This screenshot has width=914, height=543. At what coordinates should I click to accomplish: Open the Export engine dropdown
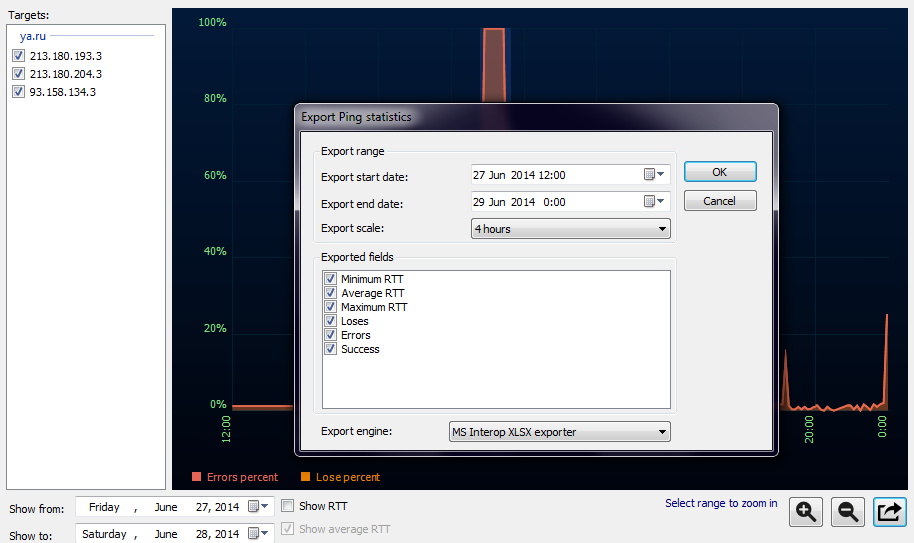558,432
